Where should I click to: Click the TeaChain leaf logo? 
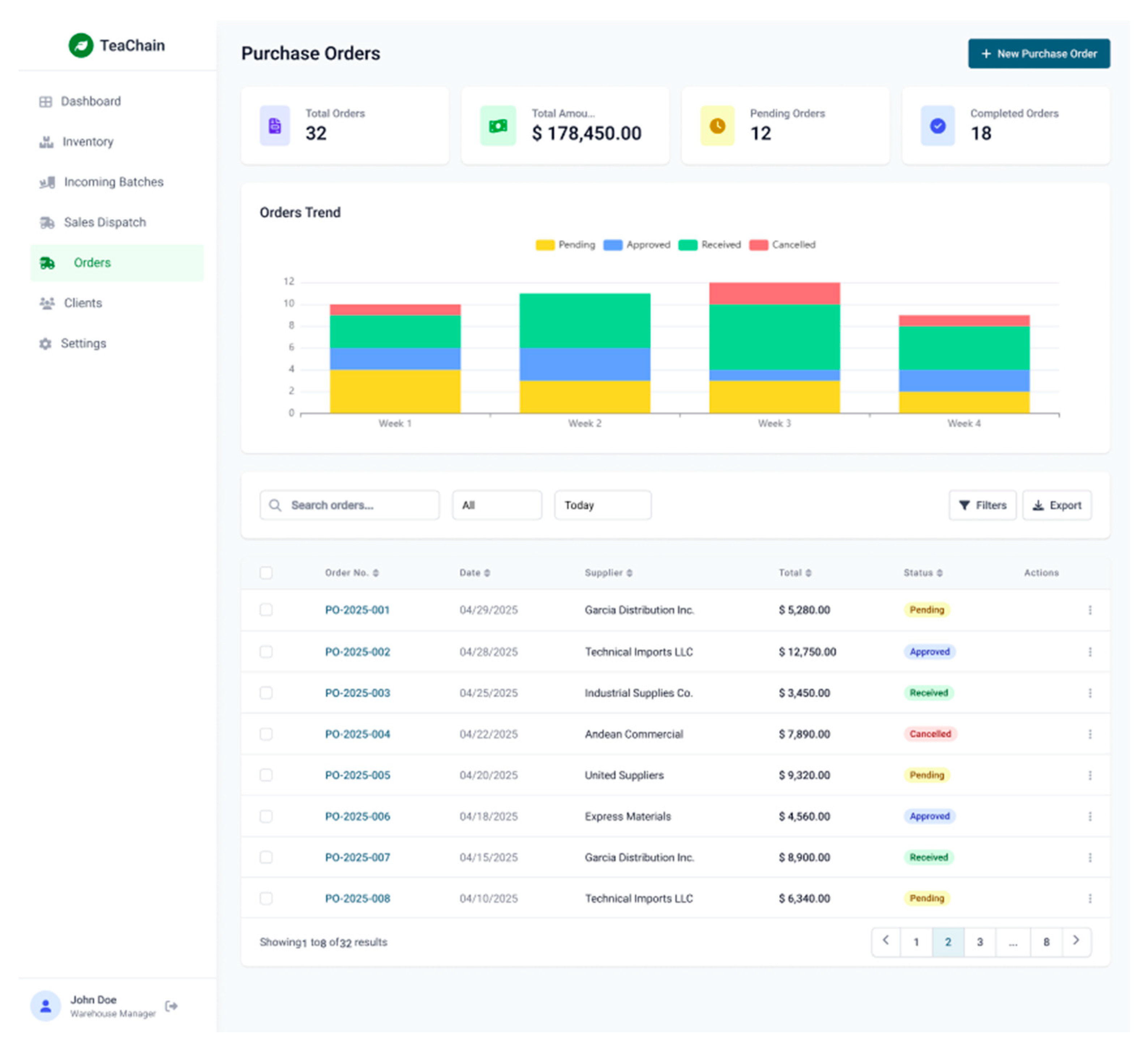tap(81, 46)
